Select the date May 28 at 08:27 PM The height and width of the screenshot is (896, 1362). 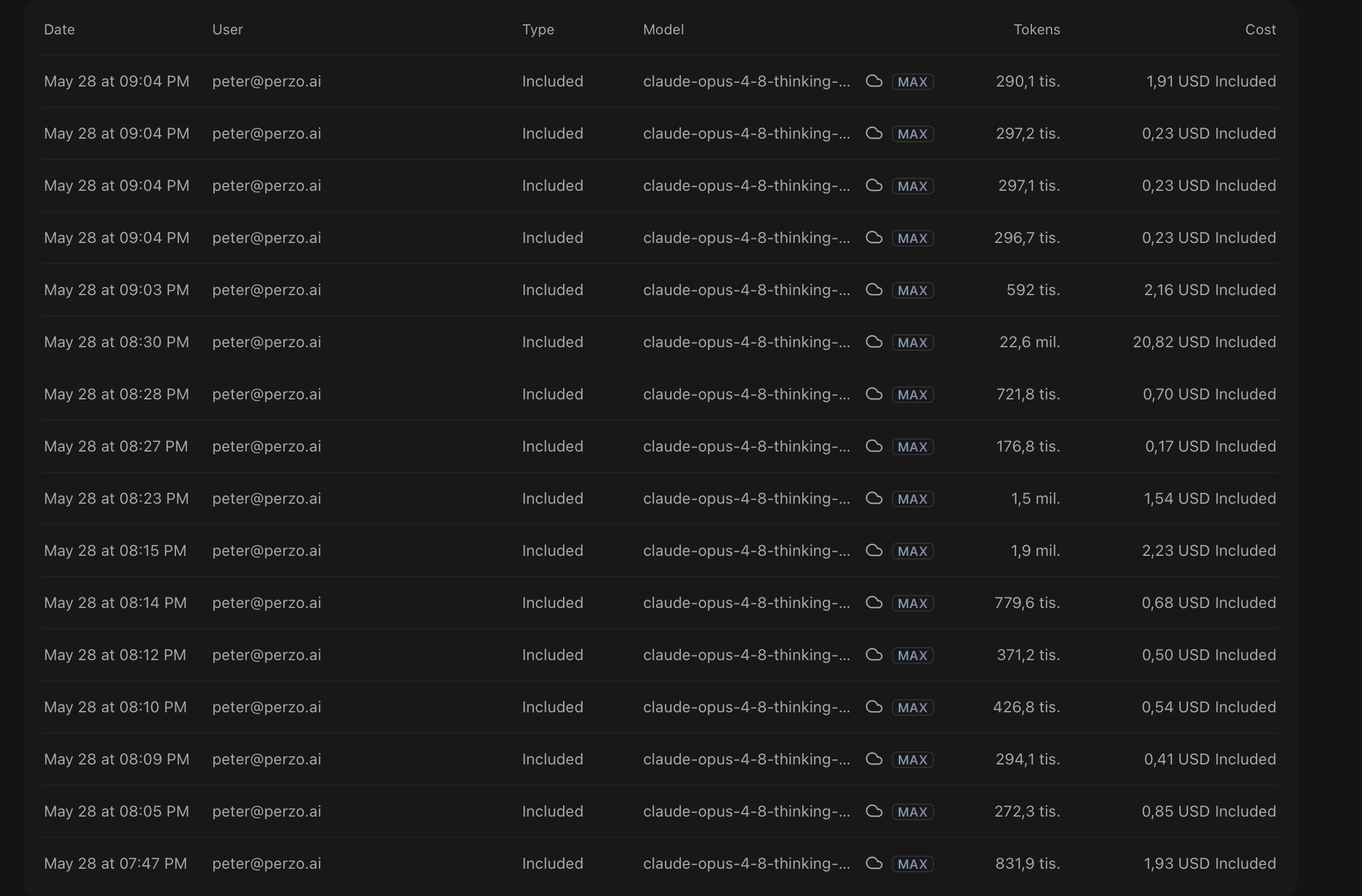116,446
